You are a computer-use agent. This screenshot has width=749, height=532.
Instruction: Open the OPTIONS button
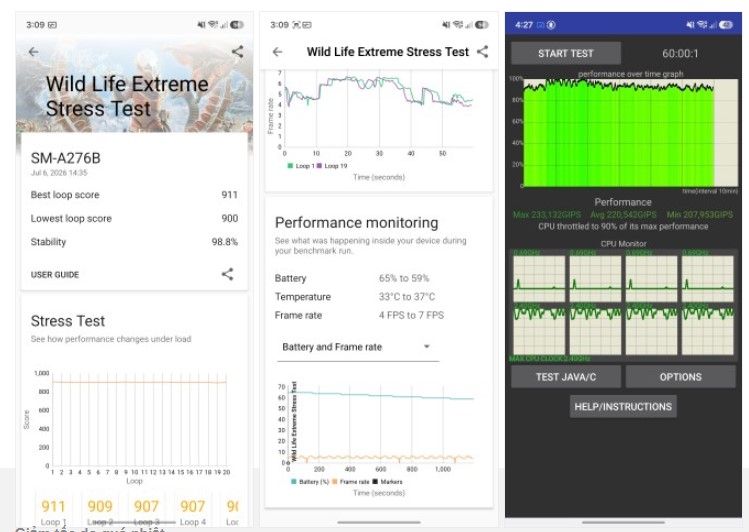tap(681, 377)
